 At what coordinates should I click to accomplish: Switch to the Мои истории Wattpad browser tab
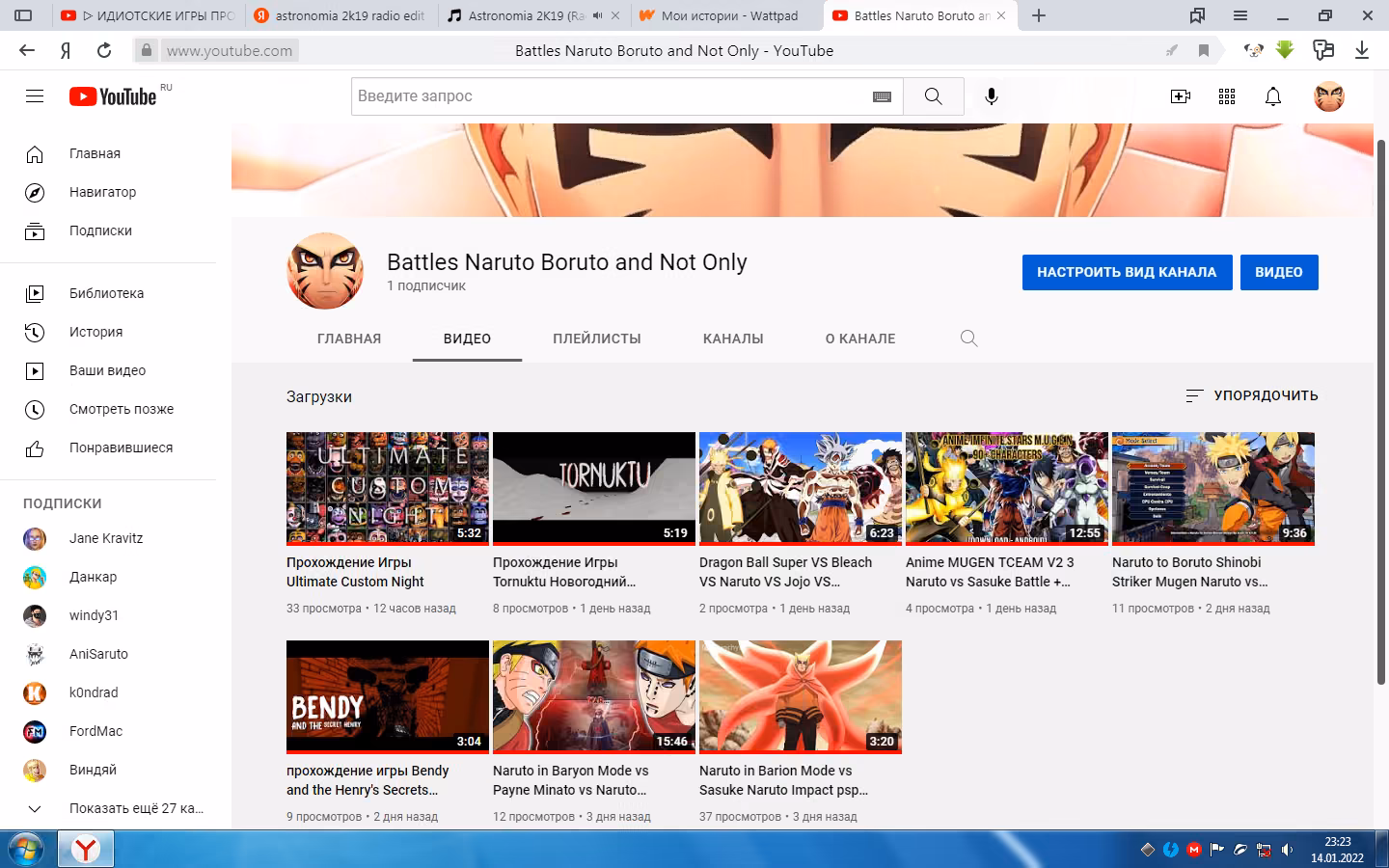pos(728,15)
